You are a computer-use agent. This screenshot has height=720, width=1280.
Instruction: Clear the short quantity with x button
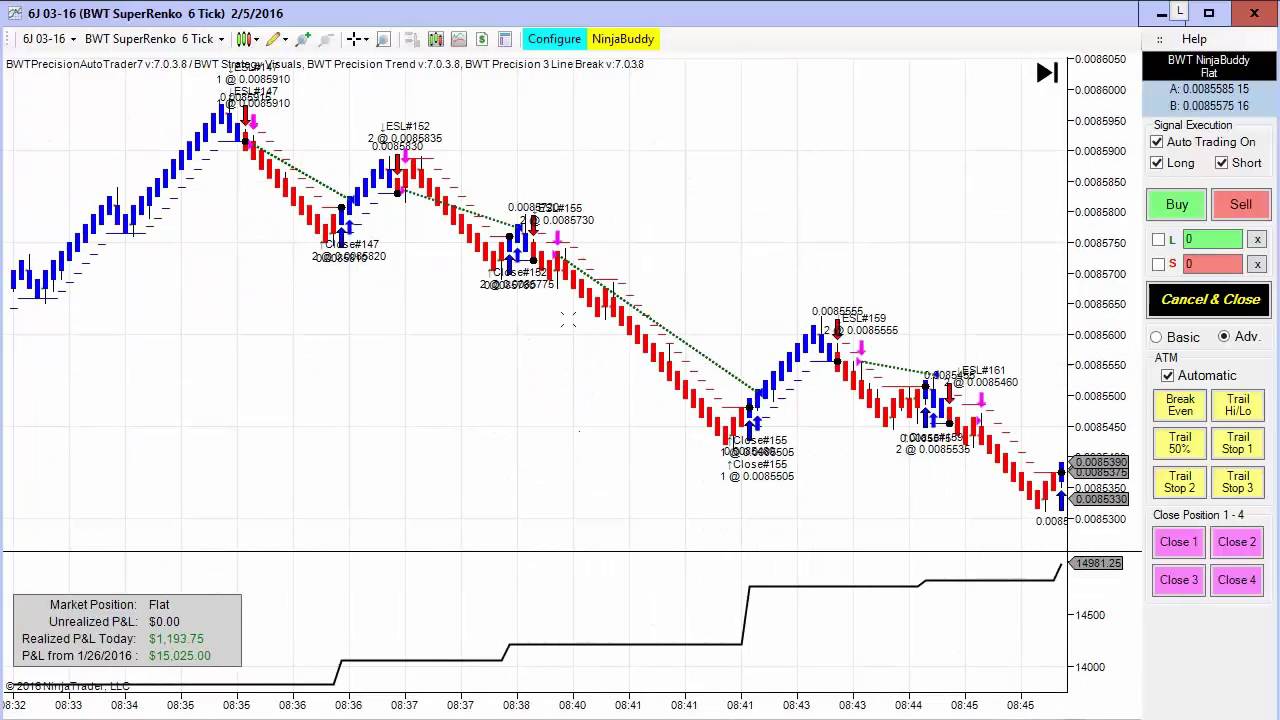(x=1257, y=264)
